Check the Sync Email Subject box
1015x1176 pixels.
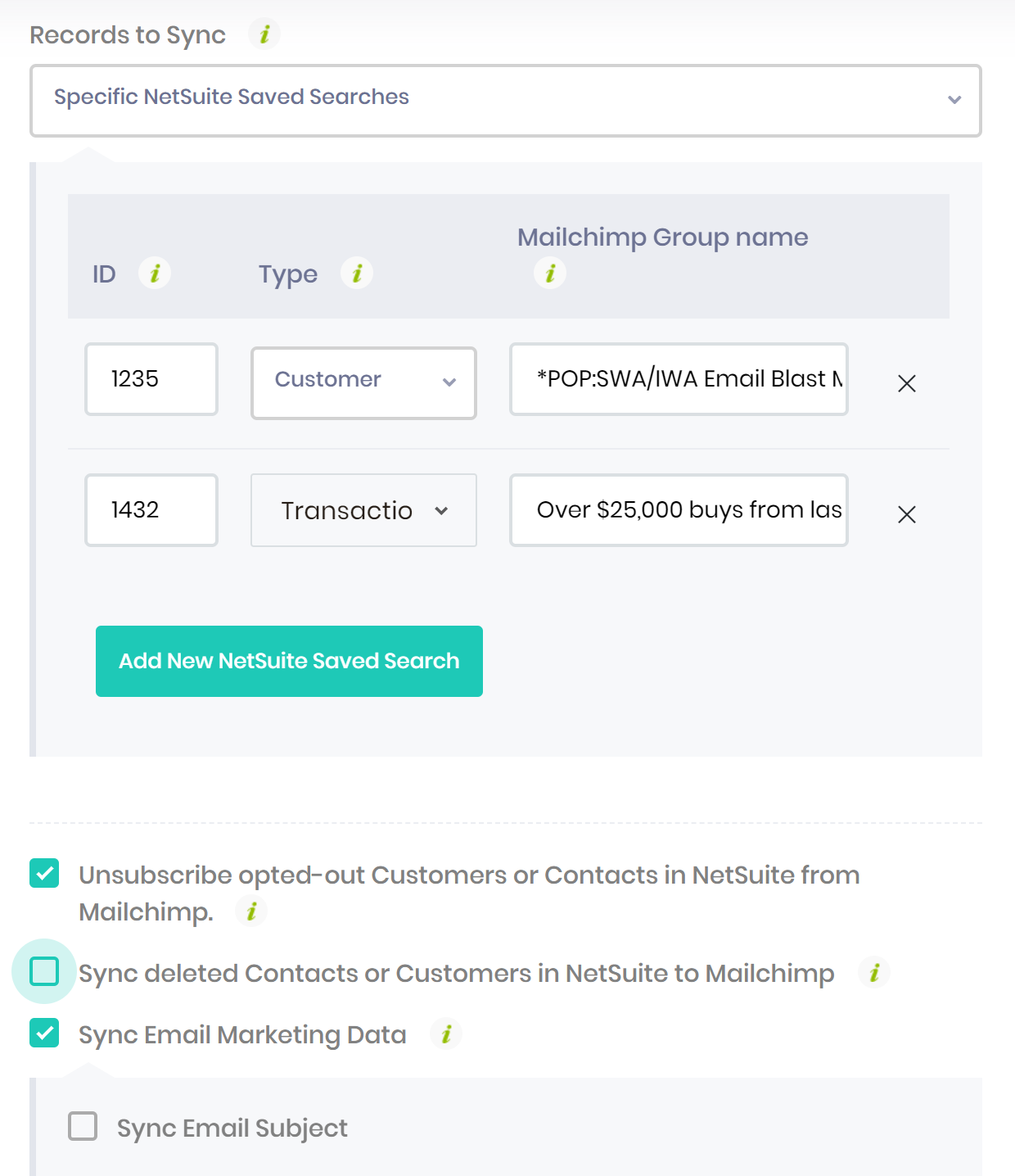click(83, 1126)
